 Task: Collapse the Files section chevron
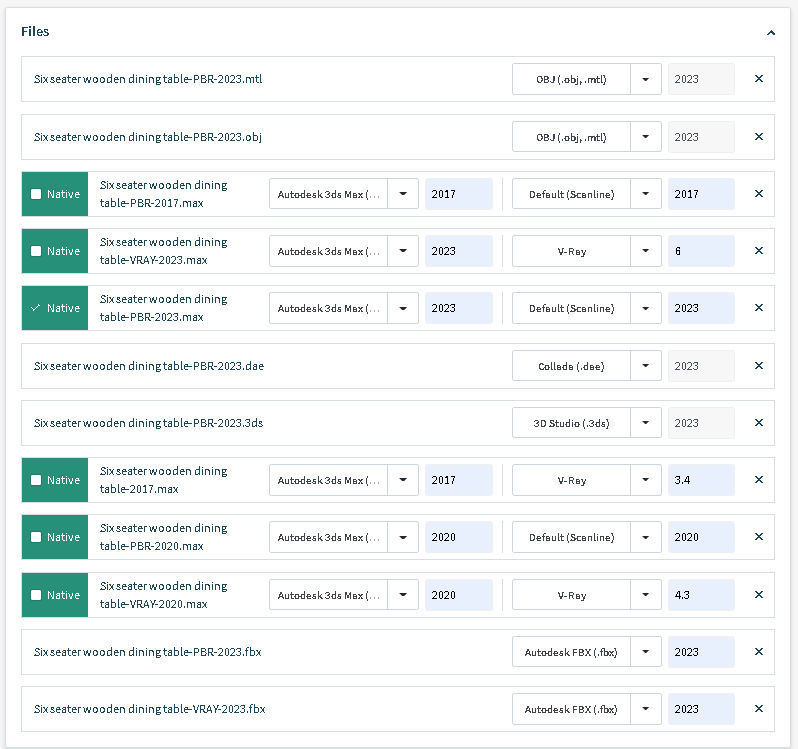click(771, 32)
